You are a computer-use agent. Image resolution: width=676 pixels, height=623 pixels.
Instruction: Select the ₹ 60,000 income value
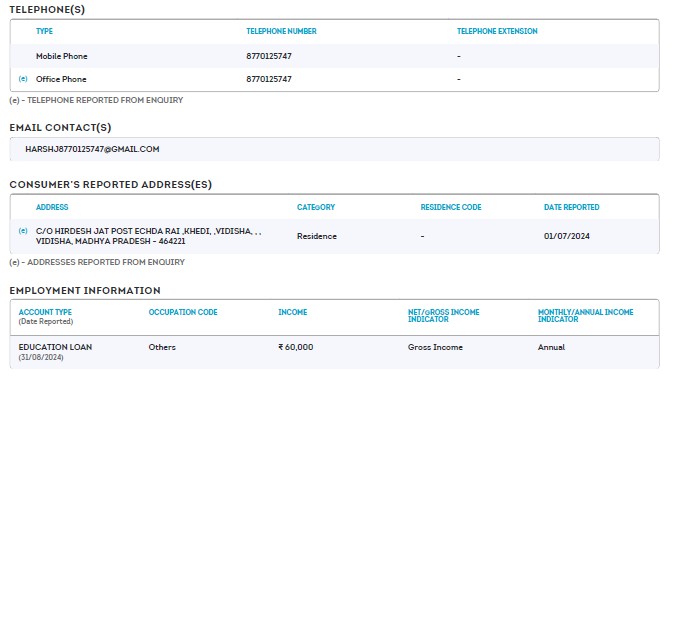click(x=295, y=347)
